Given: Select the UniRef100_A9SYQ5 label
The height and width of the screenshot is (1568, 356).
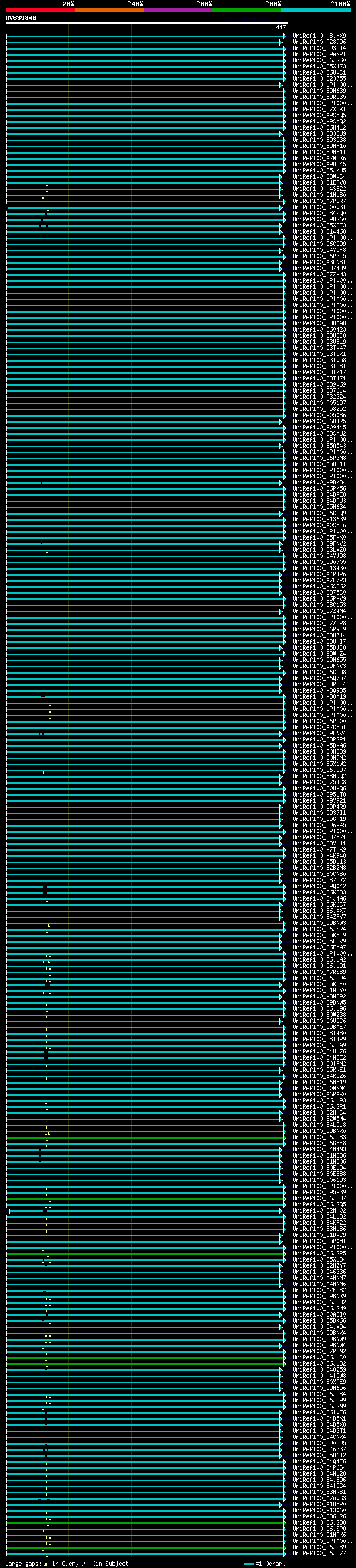Looking at the screenshot, I should [319, 115].
